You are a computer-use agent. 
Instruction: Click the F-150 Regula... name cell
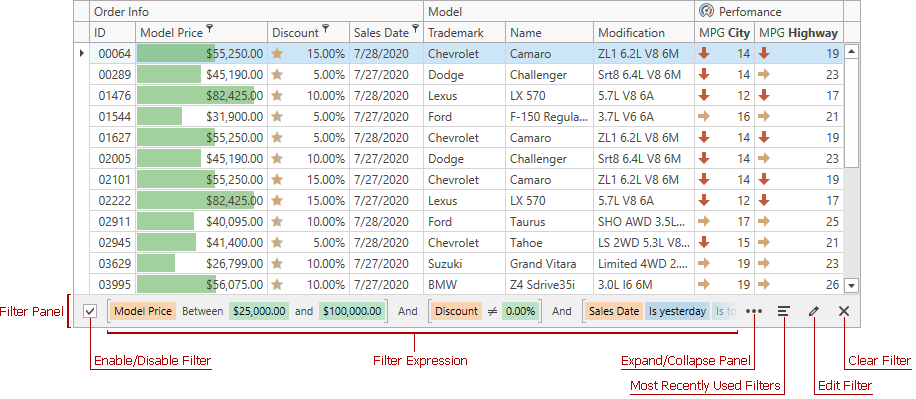549,117
